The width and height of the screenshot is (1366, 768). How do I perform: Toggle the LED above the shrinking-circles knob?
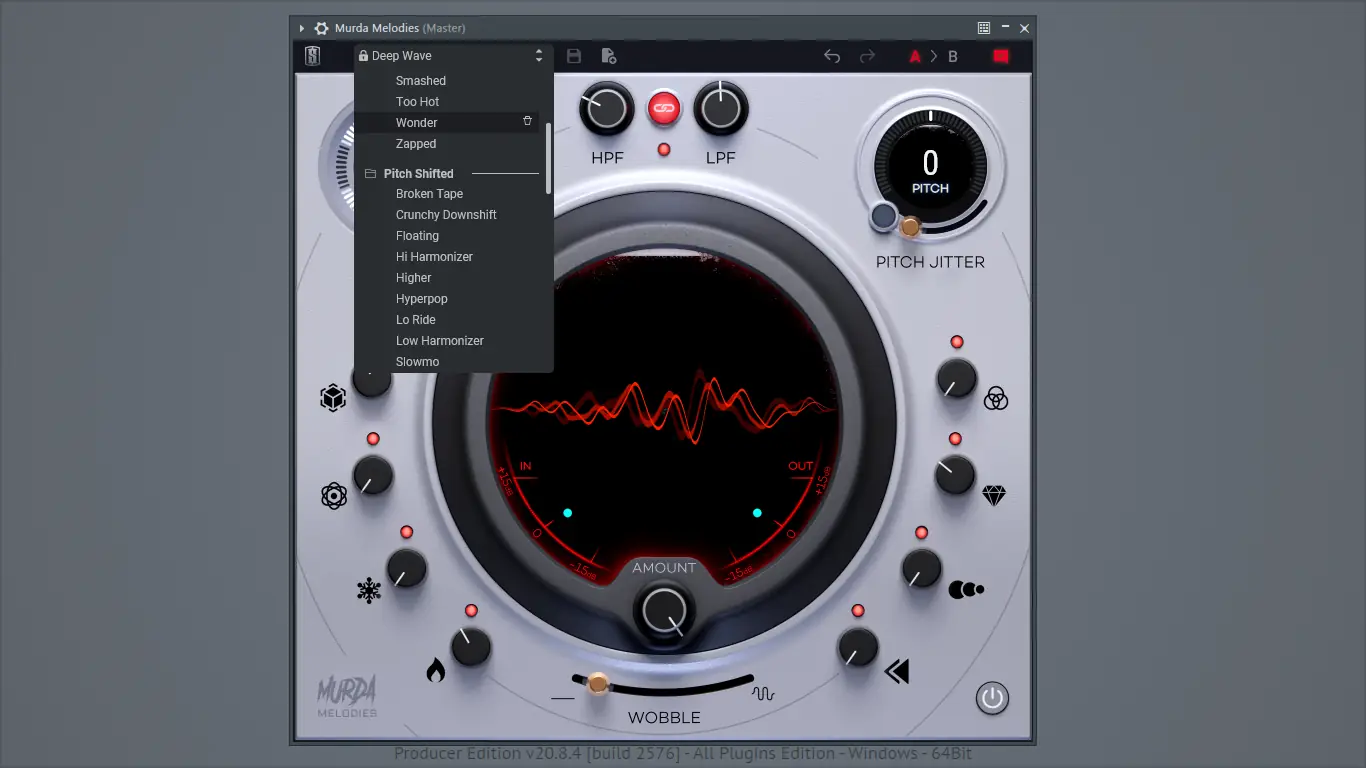pyautogui.click(x=921, y=532)
